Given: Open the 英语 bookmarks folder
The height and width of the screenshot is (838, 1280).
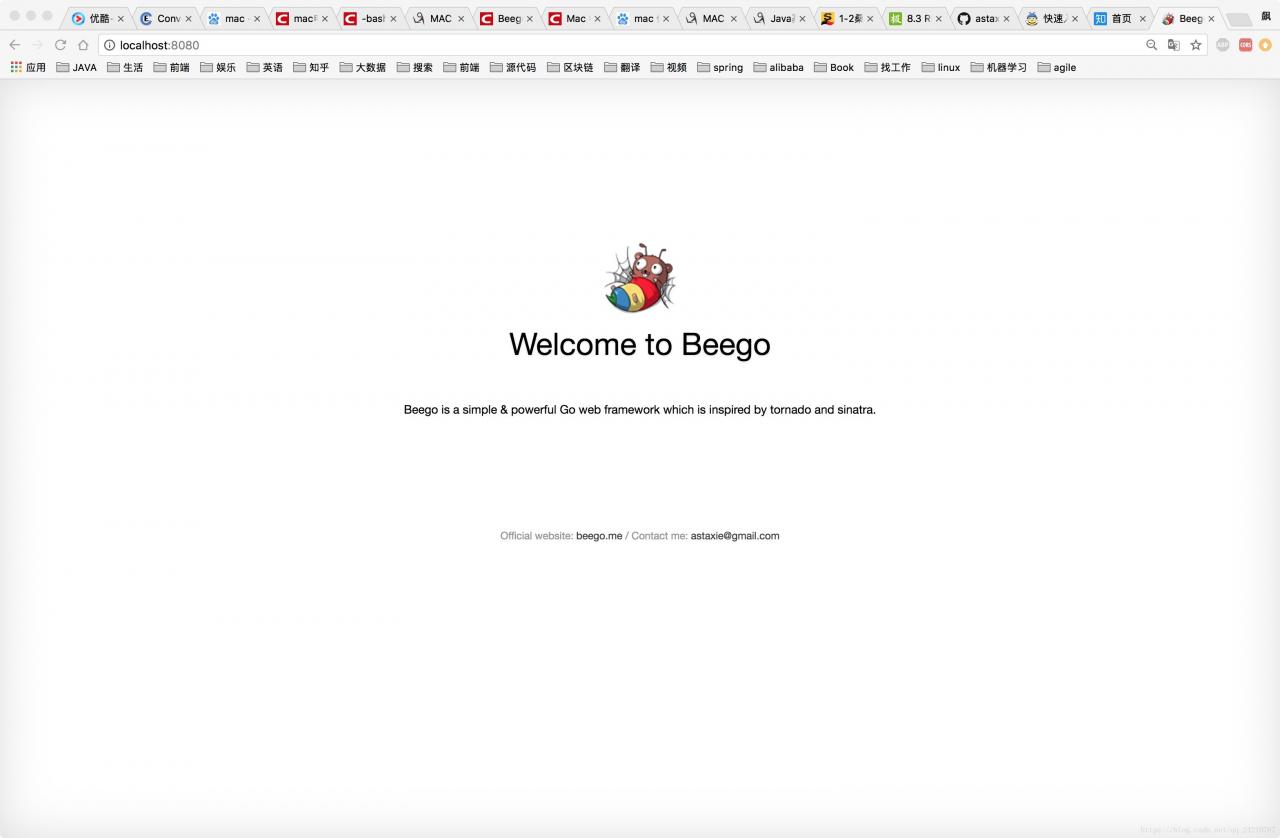Looking at the screenshot, I should (265, 67).
